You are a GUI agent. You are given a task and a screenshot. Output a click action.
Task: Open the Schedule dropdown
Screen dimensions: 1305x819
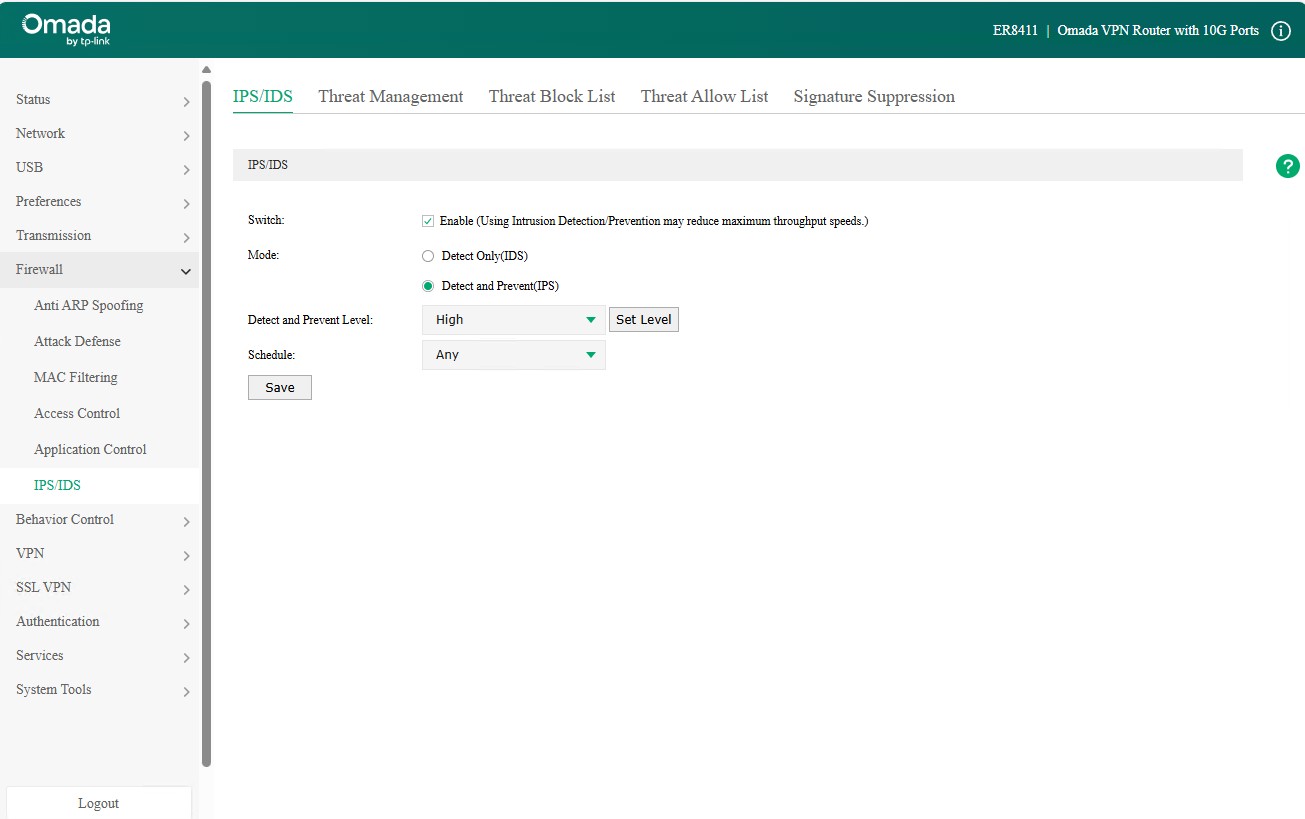[513, 355]
